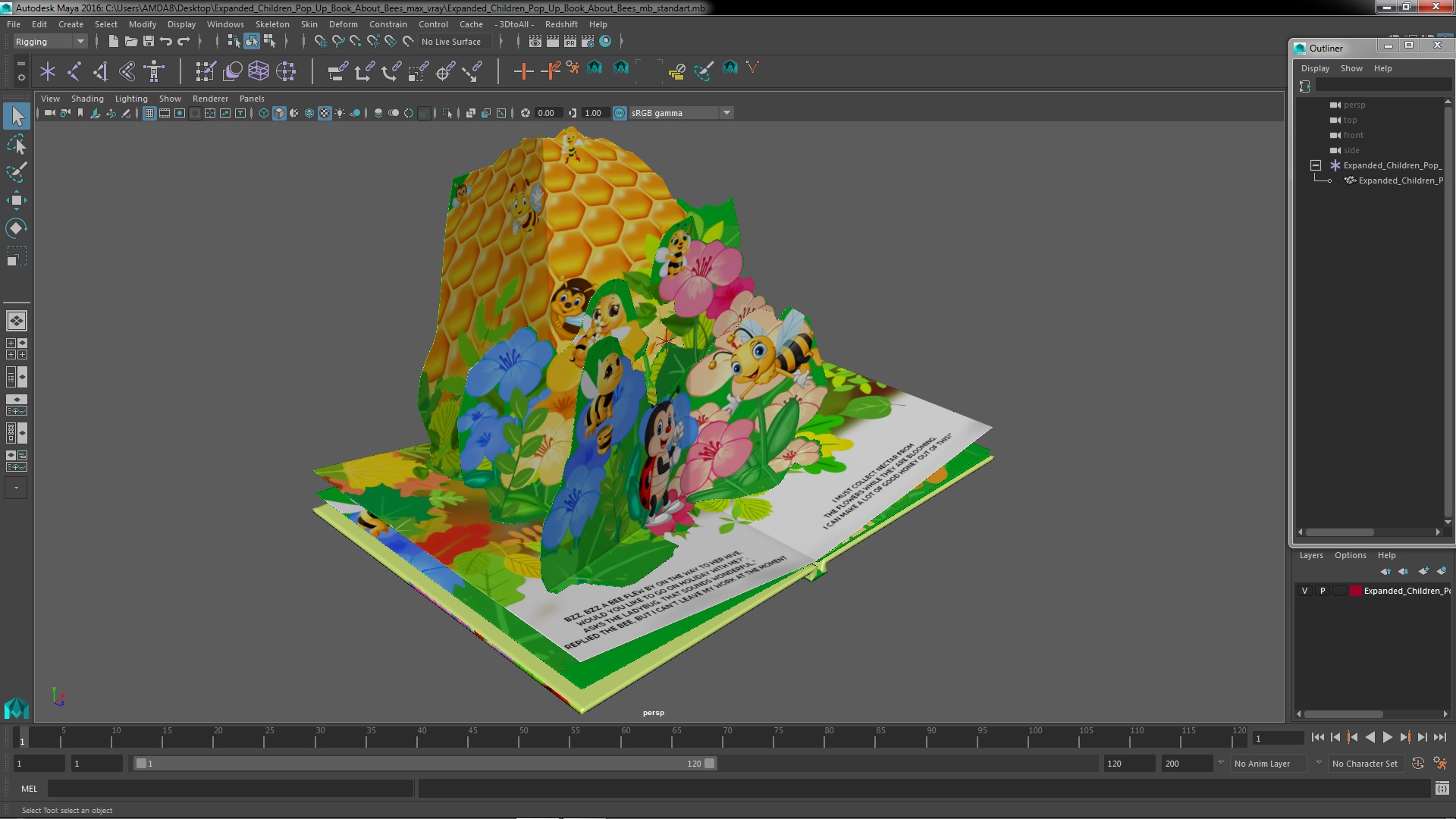
Task: Click the Set Key plus icon
Action: 523,71
